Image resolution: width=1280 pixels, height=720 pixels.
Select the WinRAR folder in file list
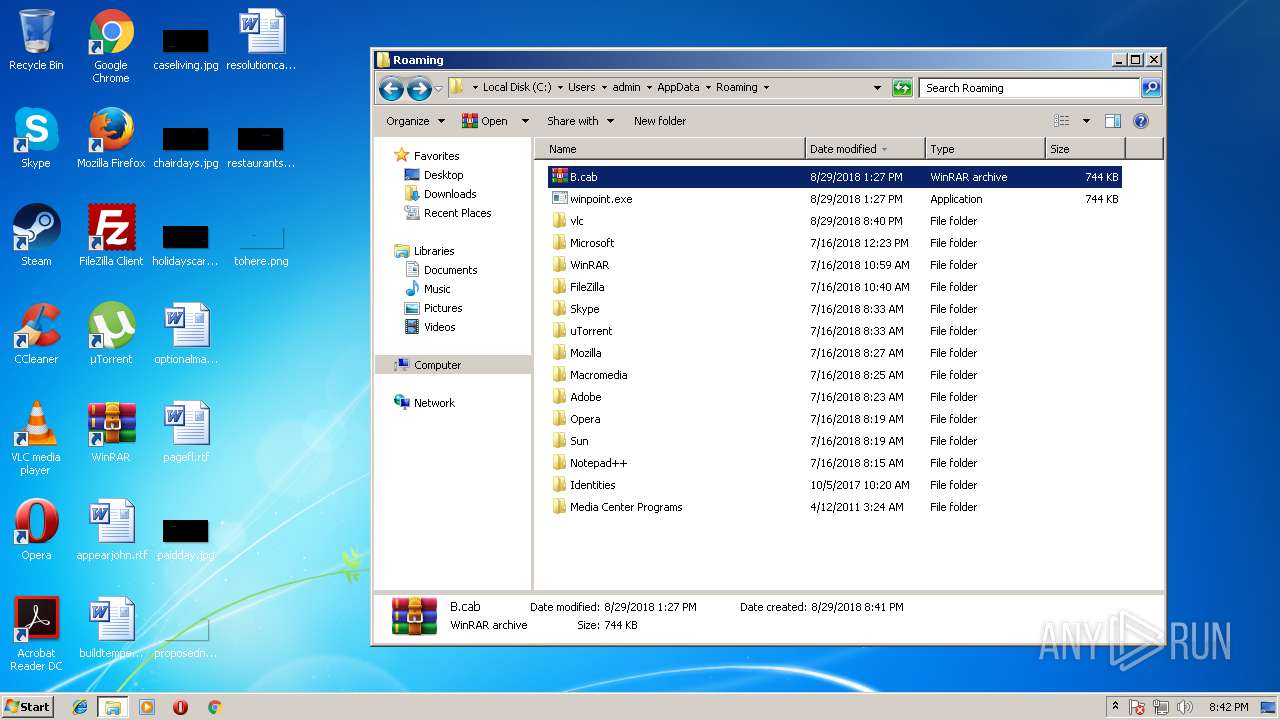click(834, 265)
